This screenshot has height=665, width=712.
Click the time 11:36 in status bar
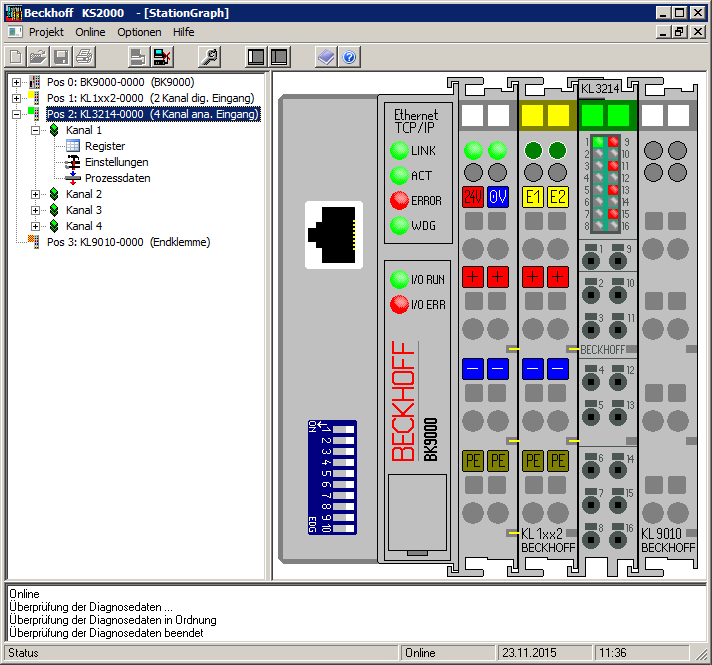tap(642, 653)
